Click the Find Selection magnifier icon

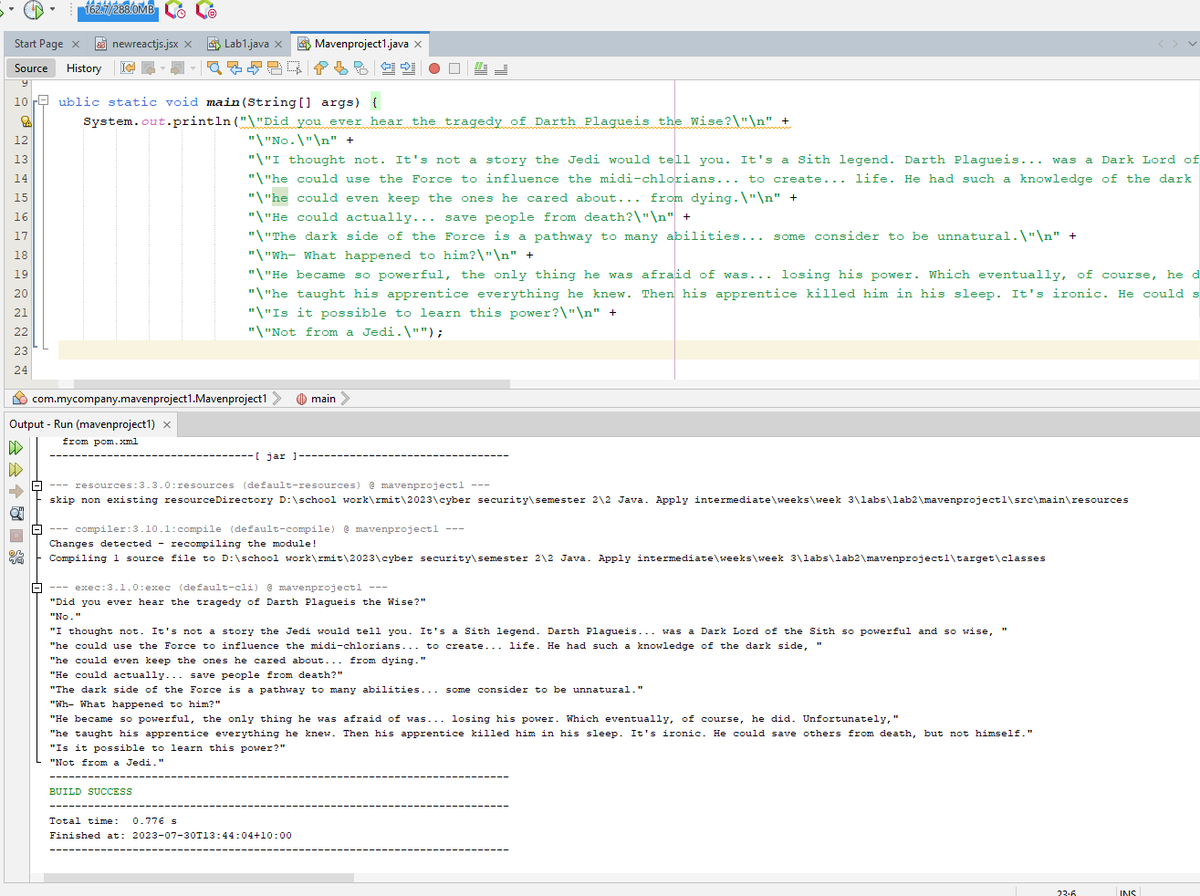[x=215, y=68]
